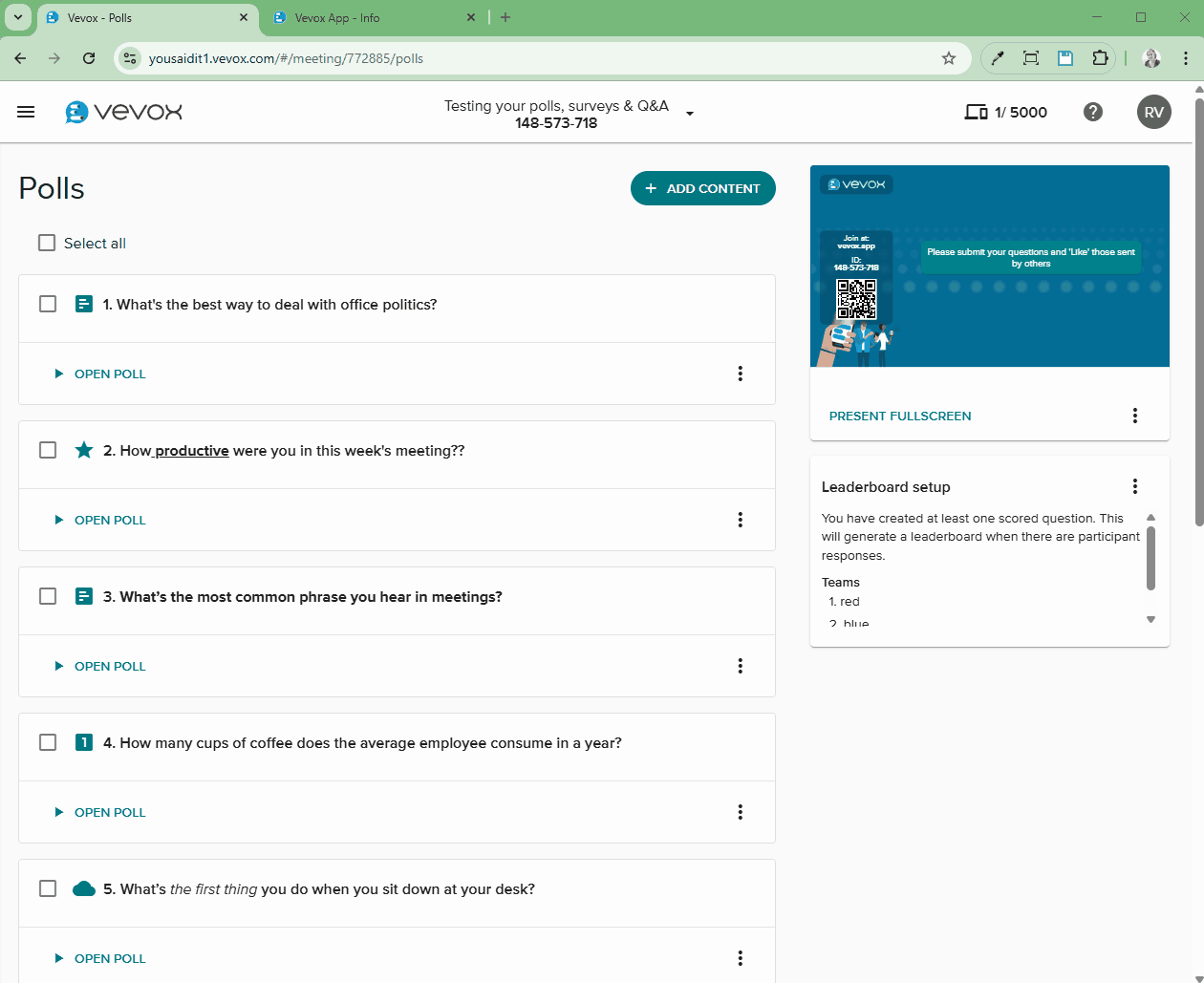Click the numeric poll icon on question 4
The height and width of the screenshot is (983, 1204).
point(83,741)
